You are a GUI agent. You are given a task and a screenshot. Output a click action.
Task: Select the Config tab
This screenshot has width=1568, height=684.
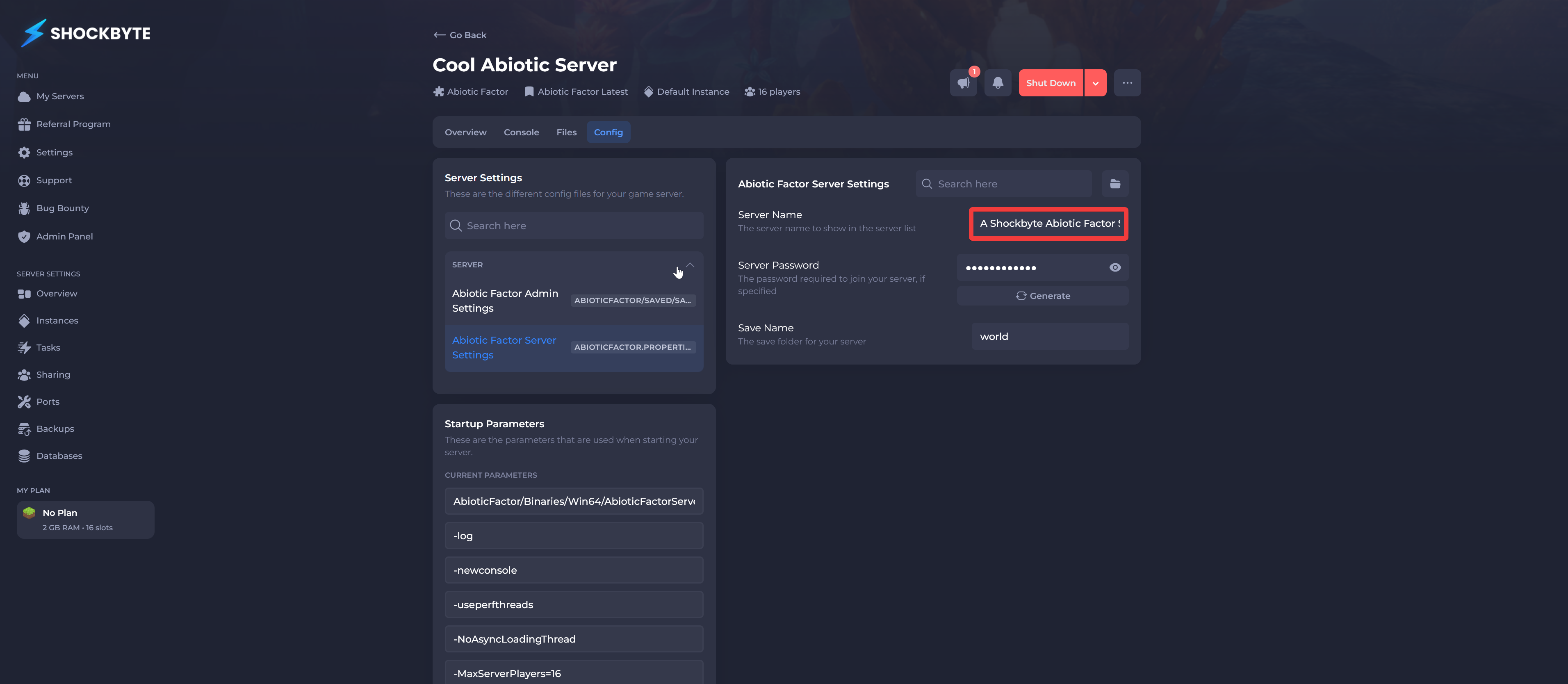pyautogui.click(x=608, y=132)
